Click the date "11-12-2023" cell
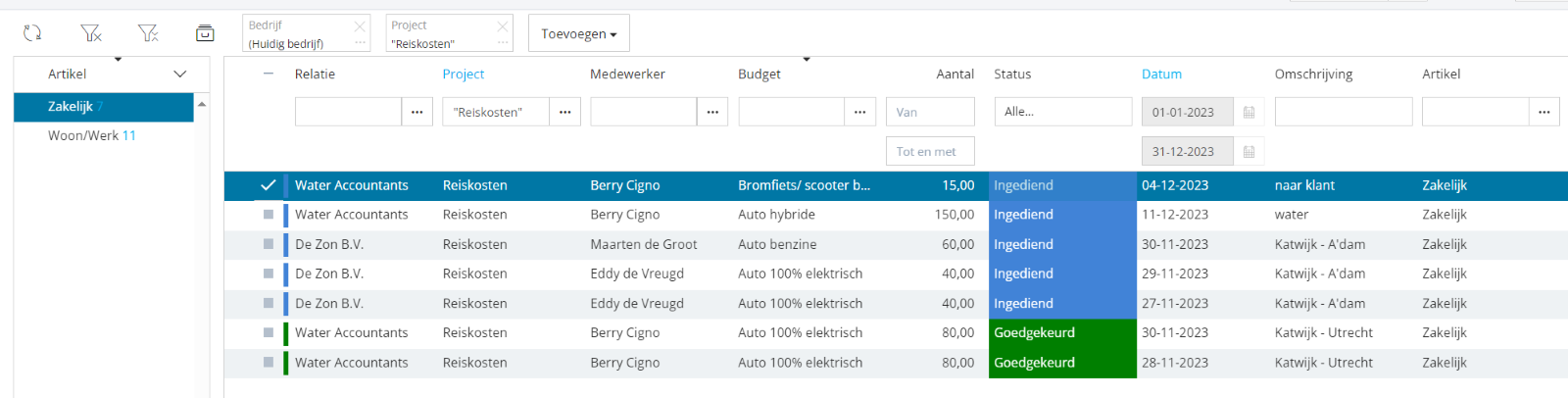Screen dimensions: 1568x398 pyautogui.click(x=1175, y=215)
